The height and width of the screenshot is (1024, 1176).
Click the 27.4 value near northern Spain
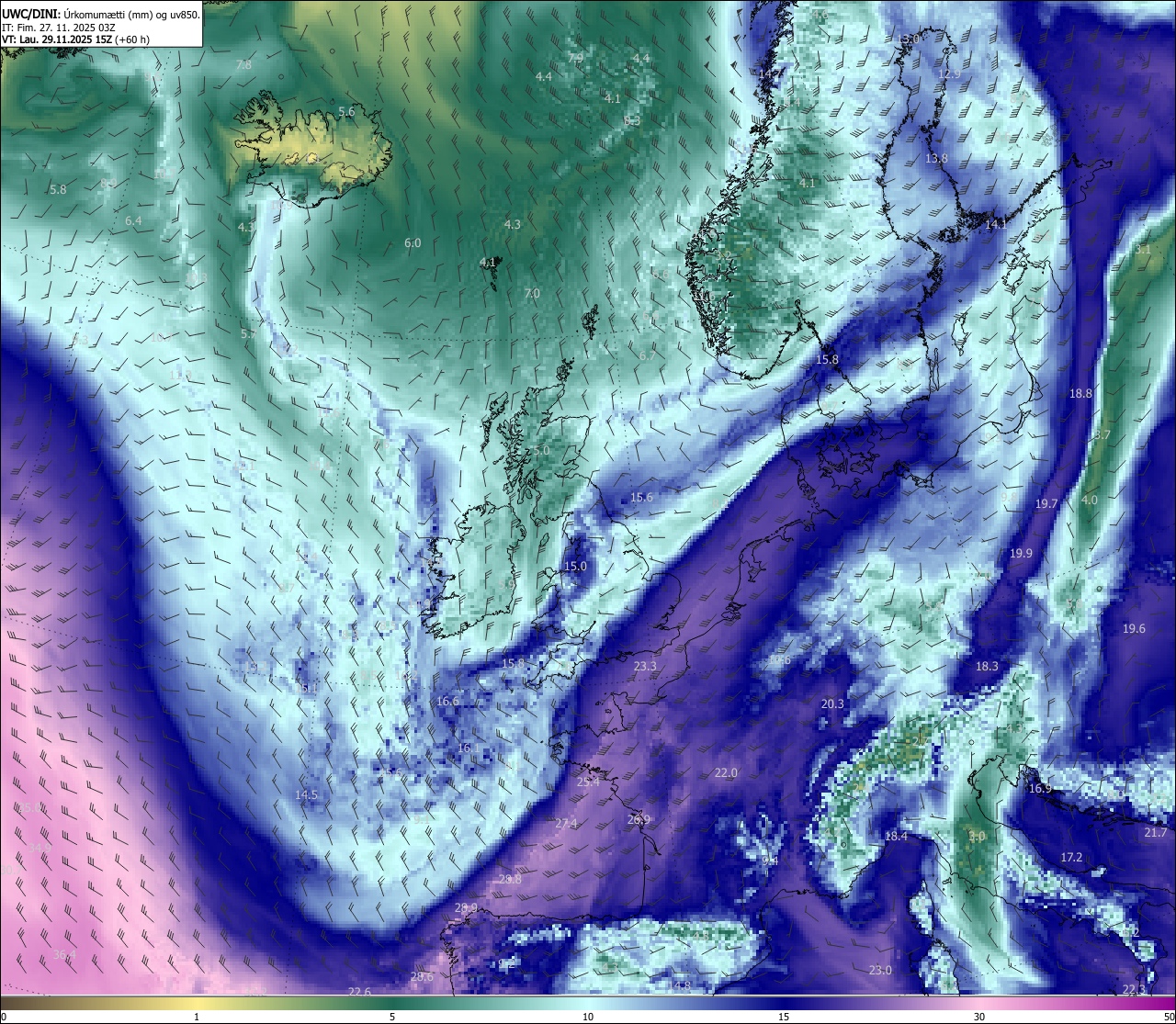pyautogui.click(x=567, y=824)
